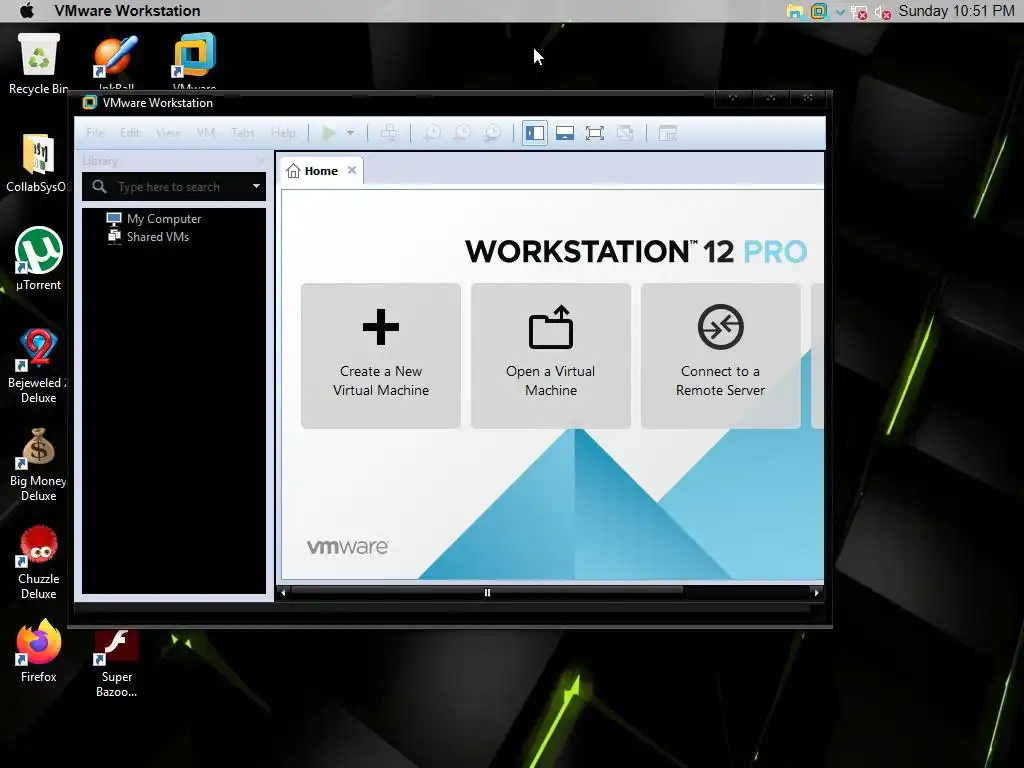
Task: Click VMware Workstation in the top menu bar
Action: click(127, 10)
